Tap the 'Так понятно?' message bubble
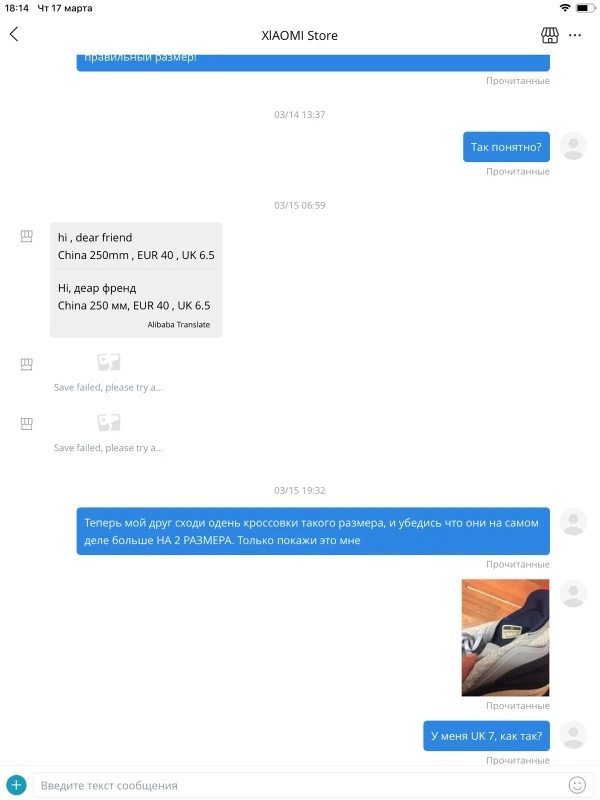Viewport: 600px width, 800px height. [506, 147]
